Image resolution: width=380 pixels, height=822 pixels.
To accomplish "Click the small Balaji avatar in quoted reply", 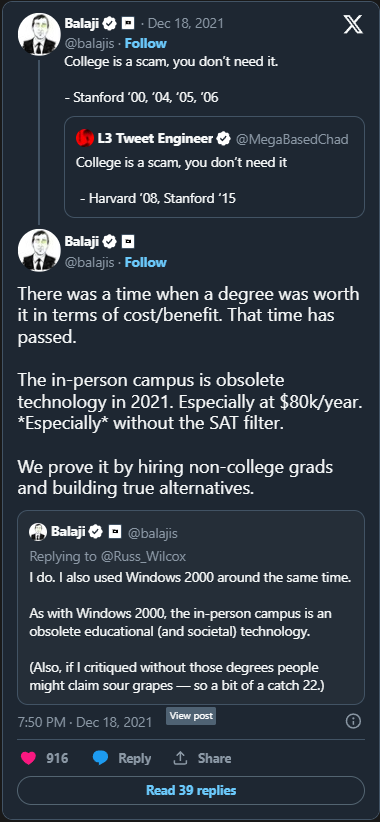I will tap(38, 532).
